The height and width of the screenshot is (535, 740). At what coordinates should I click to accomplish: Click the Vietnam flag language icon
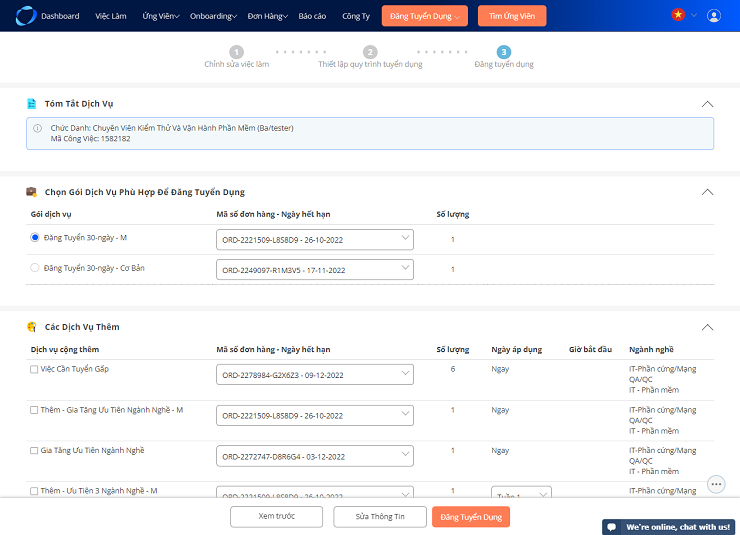pyautogui.click(x=678, y=15)
